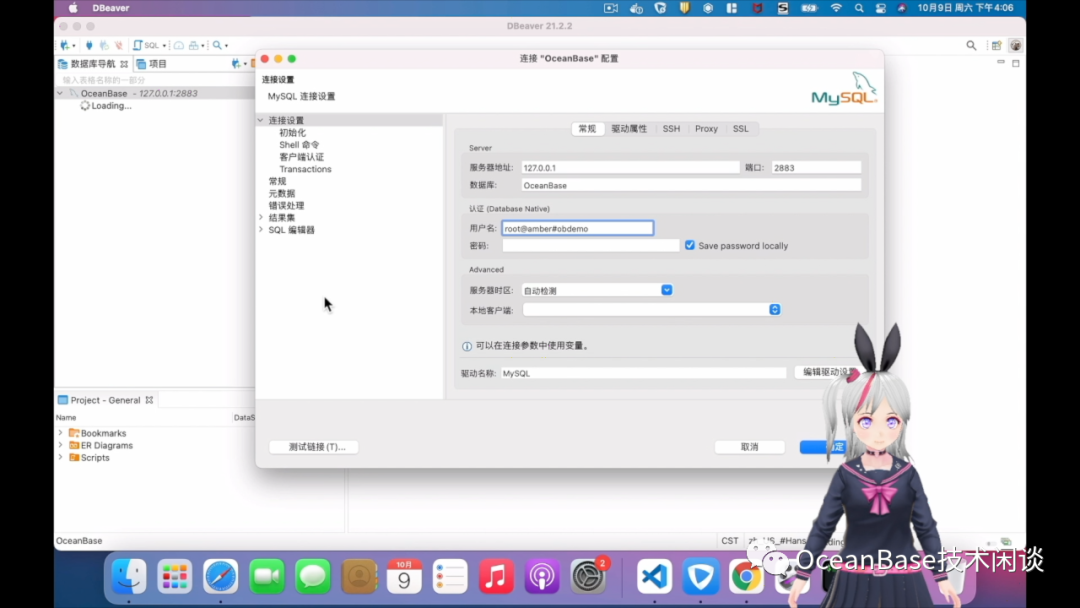
Task: Select Shell 命令 in settings tree
Action: tap(299, 145)
